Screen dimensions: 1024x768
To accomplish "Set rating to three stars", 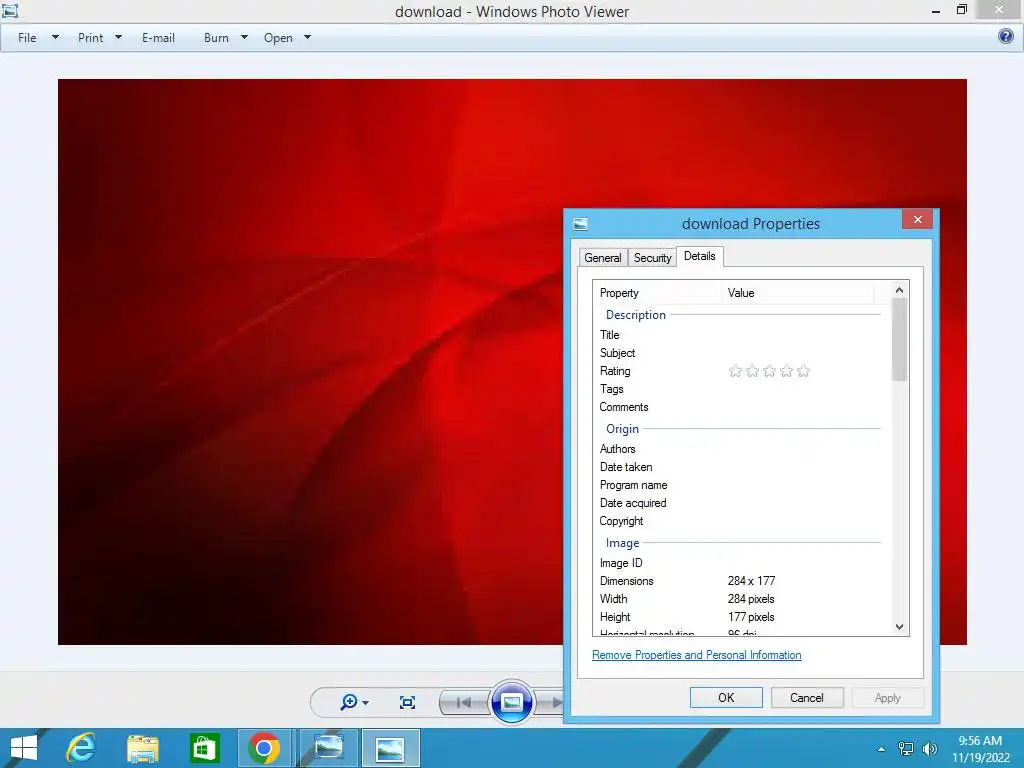I will tap(769, 371).
